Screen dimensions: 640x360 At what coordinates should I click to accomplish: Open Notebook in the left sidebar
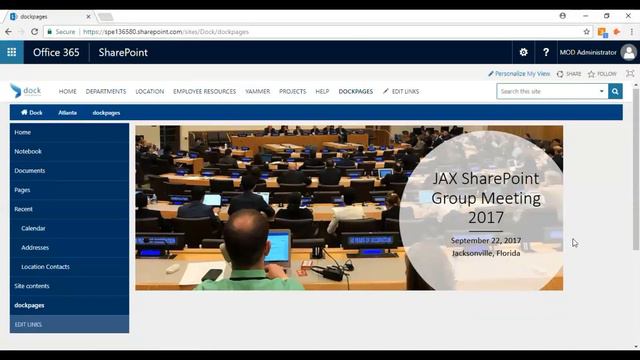click(x=69, y=151)
